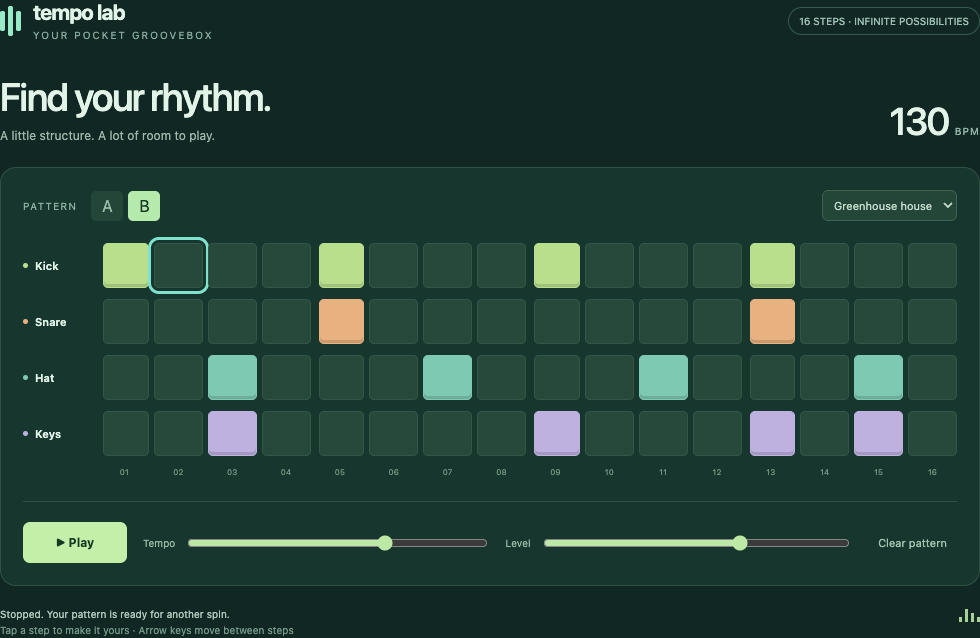Turn off Hat step 03
The height and width of the screenshot is (638, 980).
click(232, 377)
